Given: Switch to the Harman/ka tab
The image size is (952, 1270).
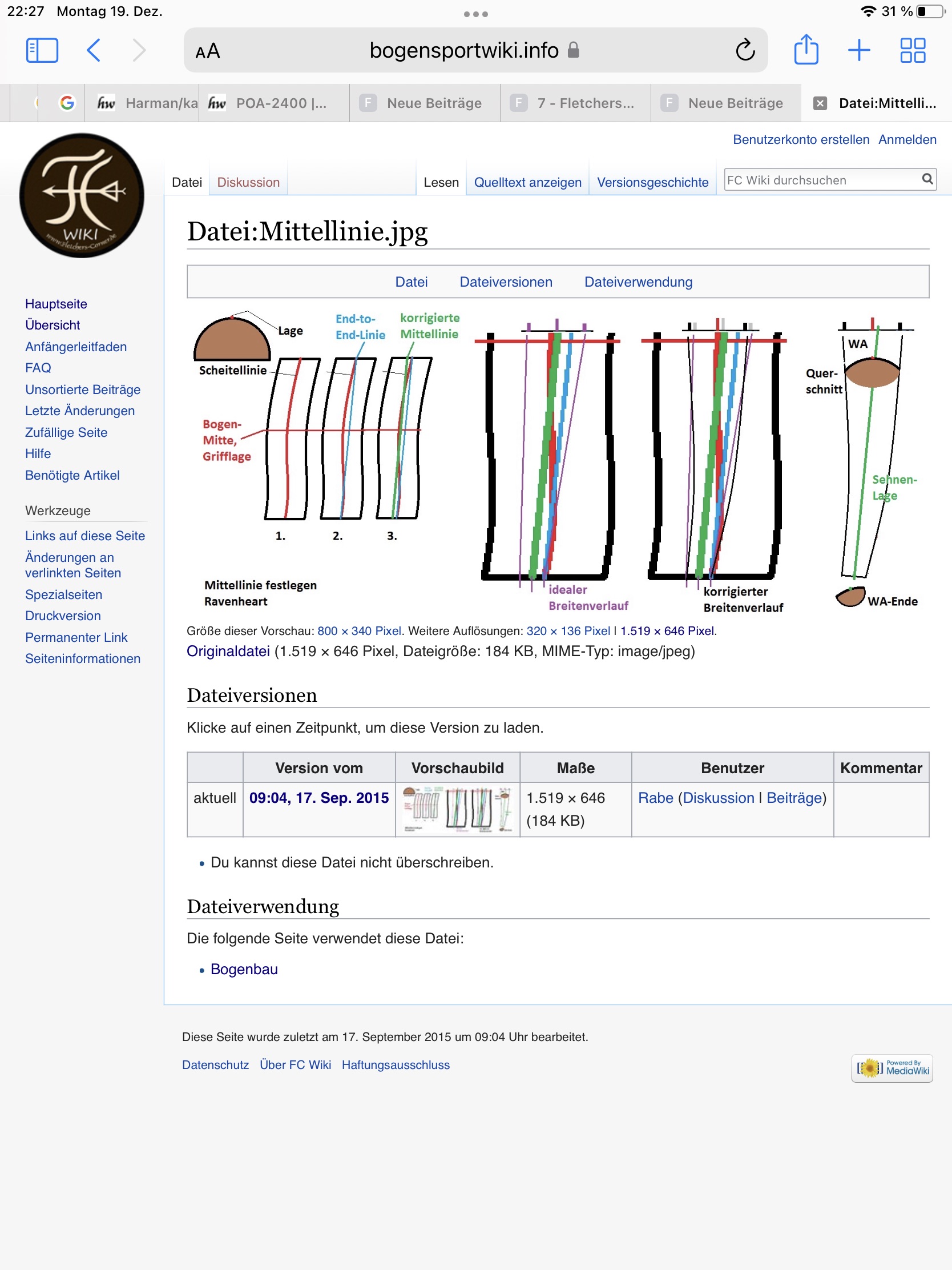Looking at the screenshot, I should tap(142, 103).
